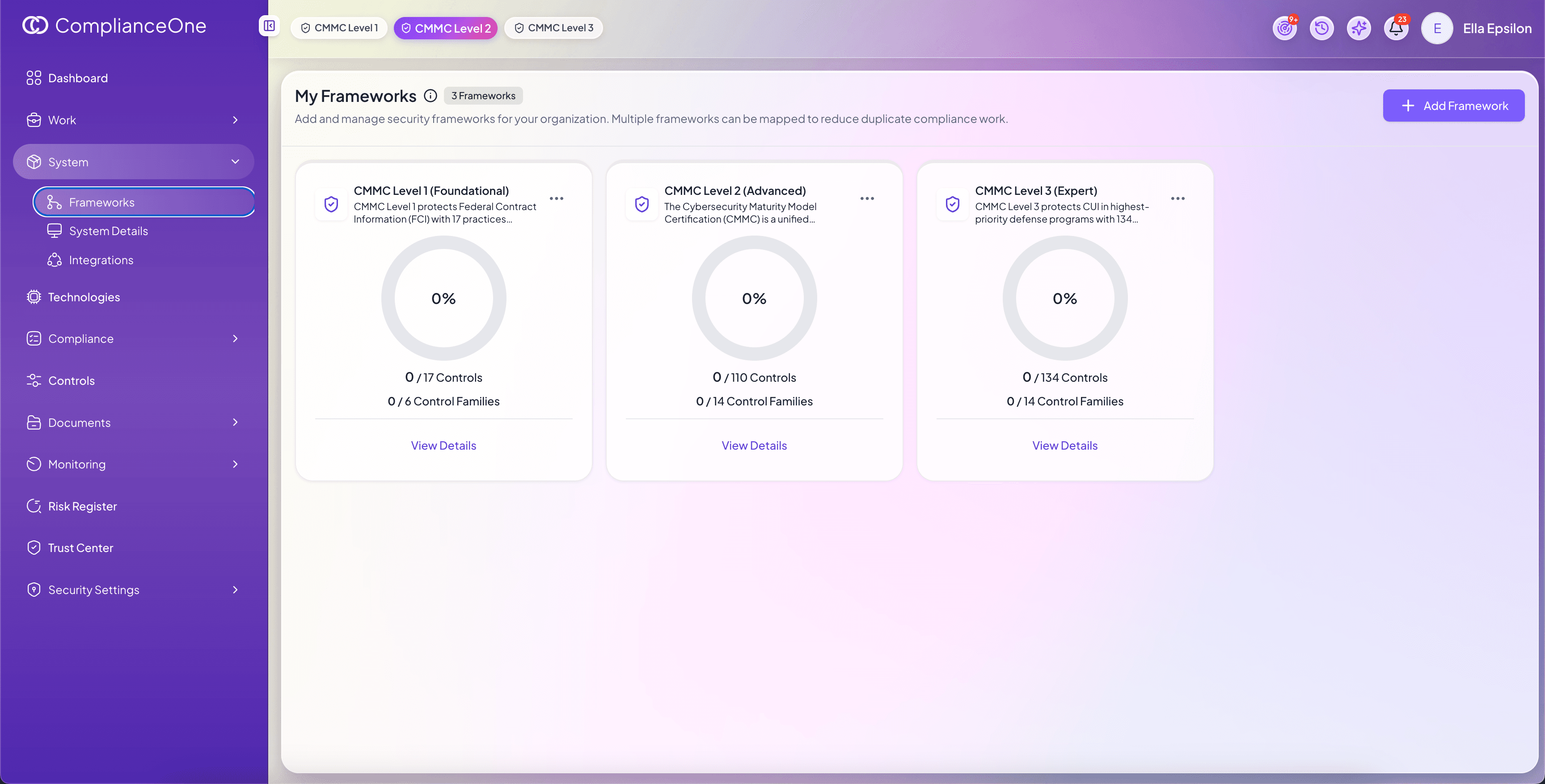
Task: Click the Risk Register icon in sidebar
Action: (34, 506)
